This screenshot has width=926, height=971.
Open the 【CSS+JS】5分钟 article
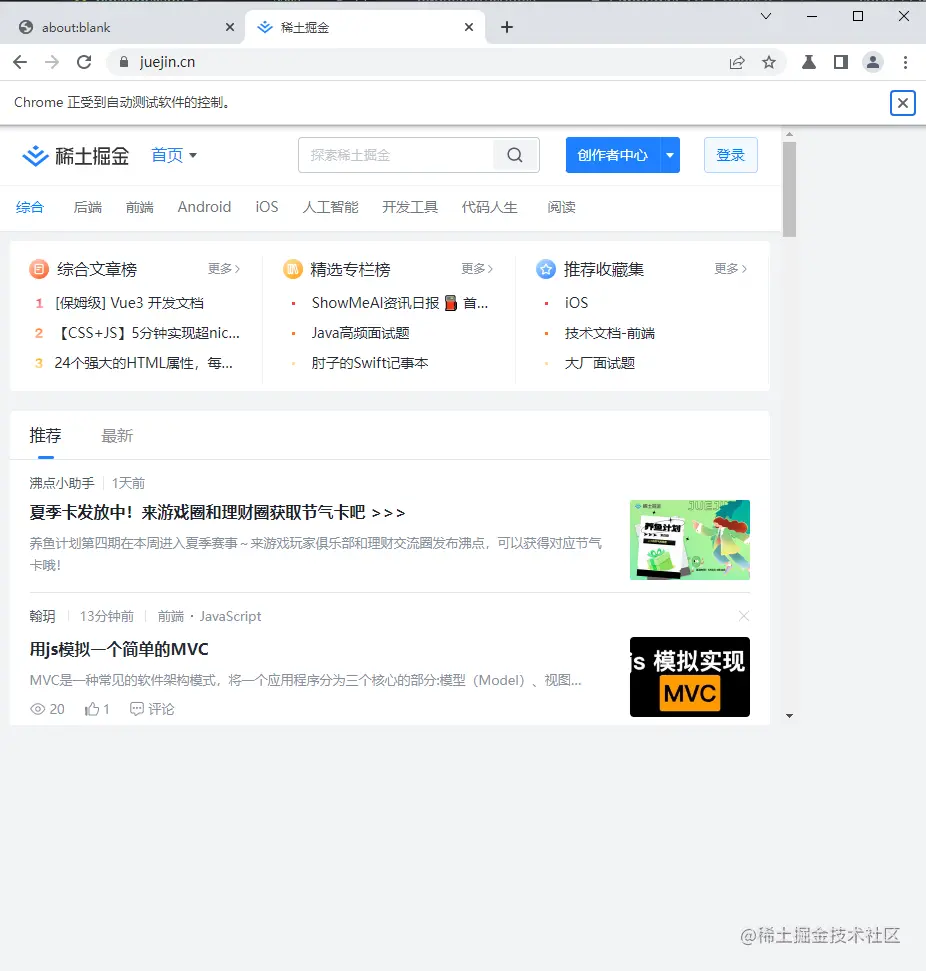147,334
